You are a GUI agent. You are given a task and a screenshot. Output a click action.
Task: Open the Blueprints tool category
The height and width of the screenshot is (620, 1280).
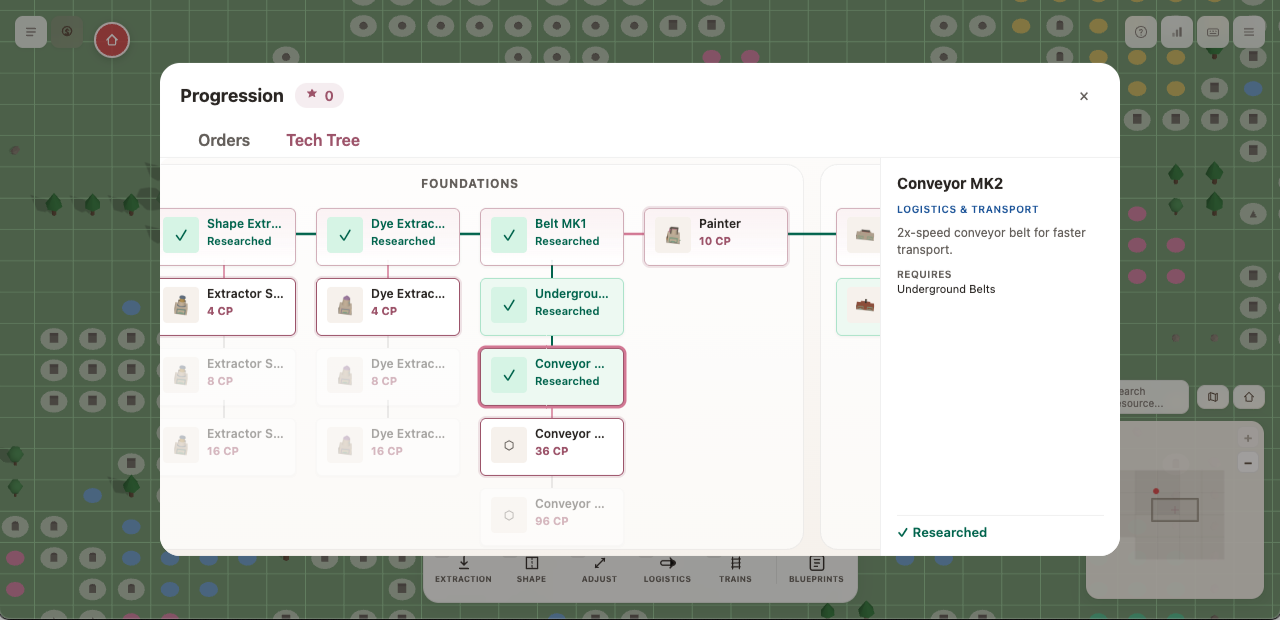tap(816, 570)
